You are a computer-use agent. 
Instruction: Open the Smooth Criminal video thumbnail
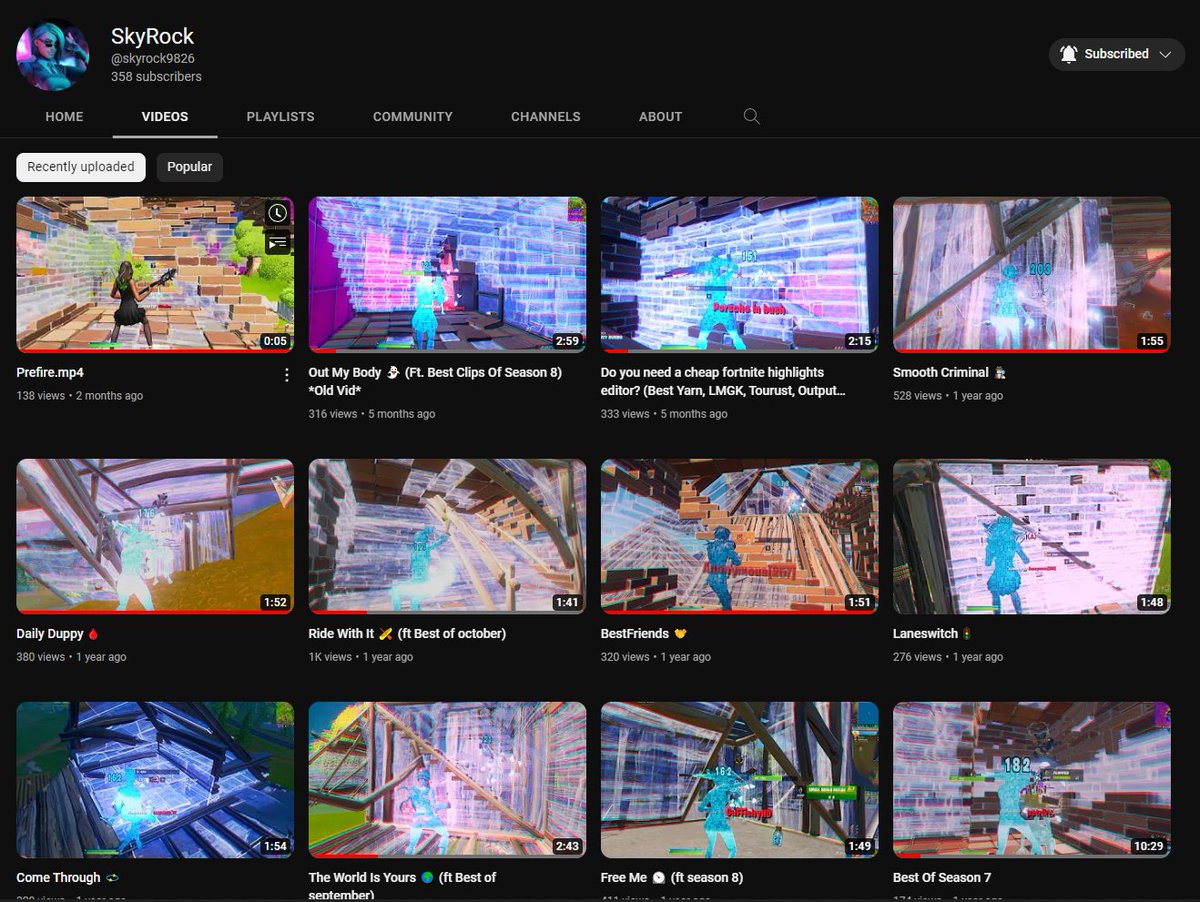point(1032,275)
